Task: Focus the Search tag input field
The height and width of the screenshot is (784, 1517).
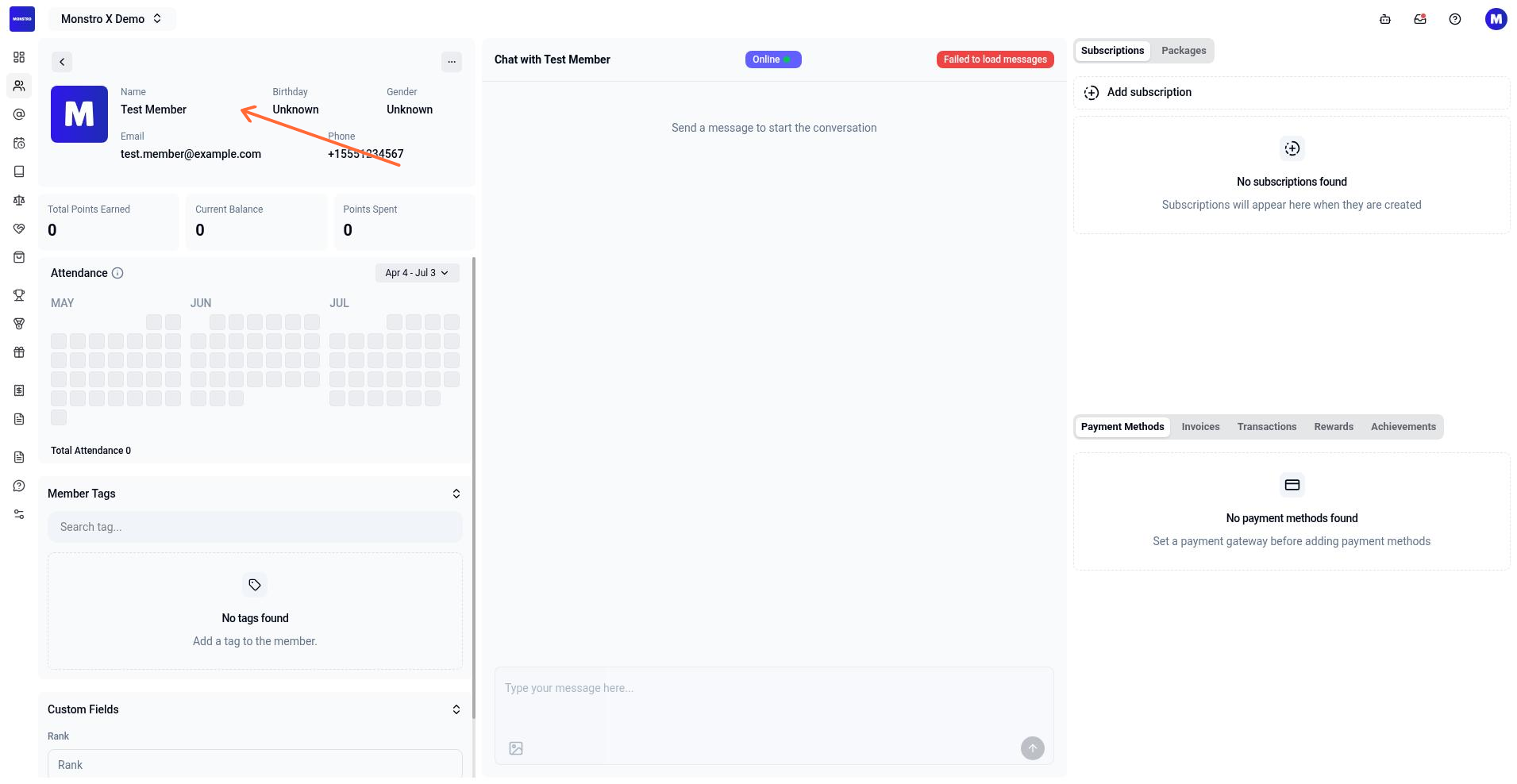Action: pos(255,527)
